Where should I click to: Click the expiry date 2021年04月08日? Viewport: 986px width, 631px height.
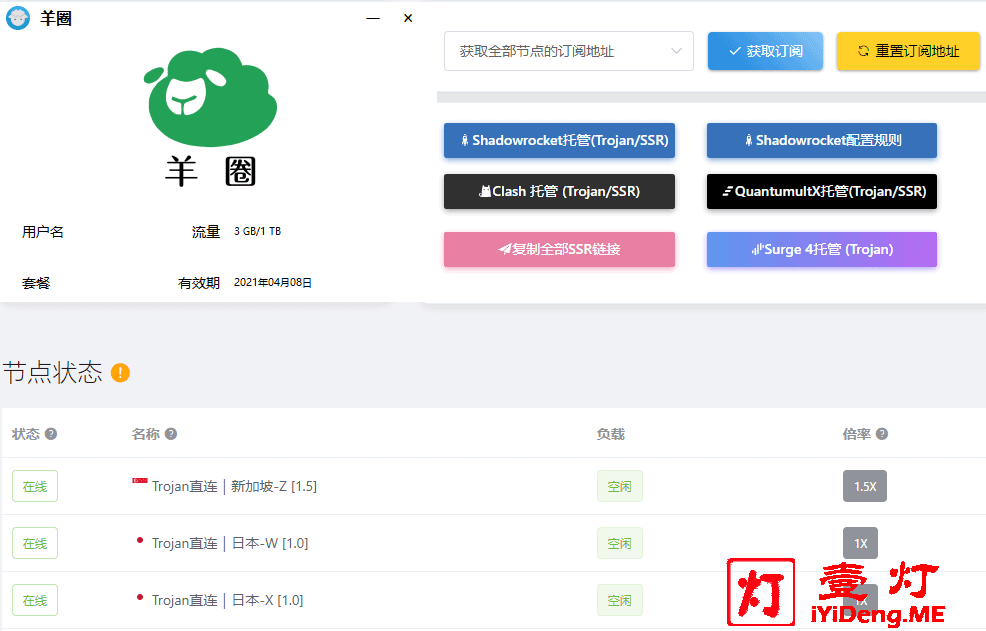(273, 282)
